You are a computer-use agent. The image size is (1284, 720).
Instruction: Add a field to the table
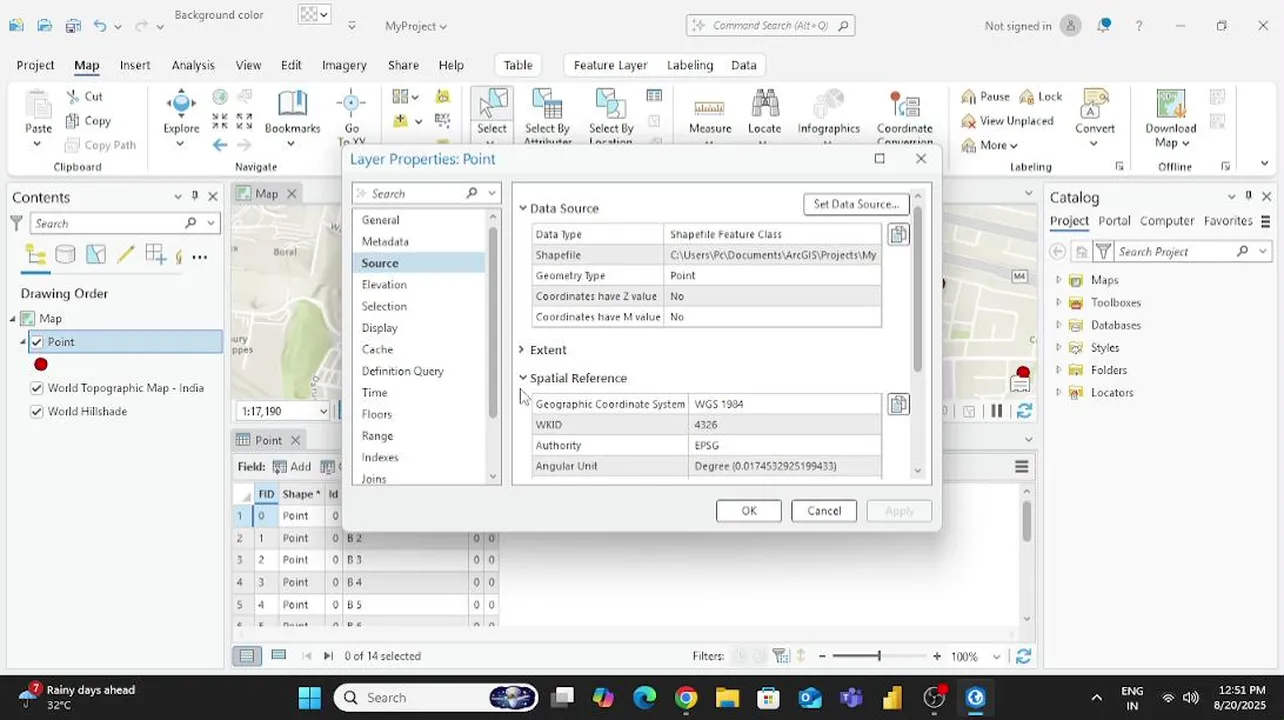point(292,467)
